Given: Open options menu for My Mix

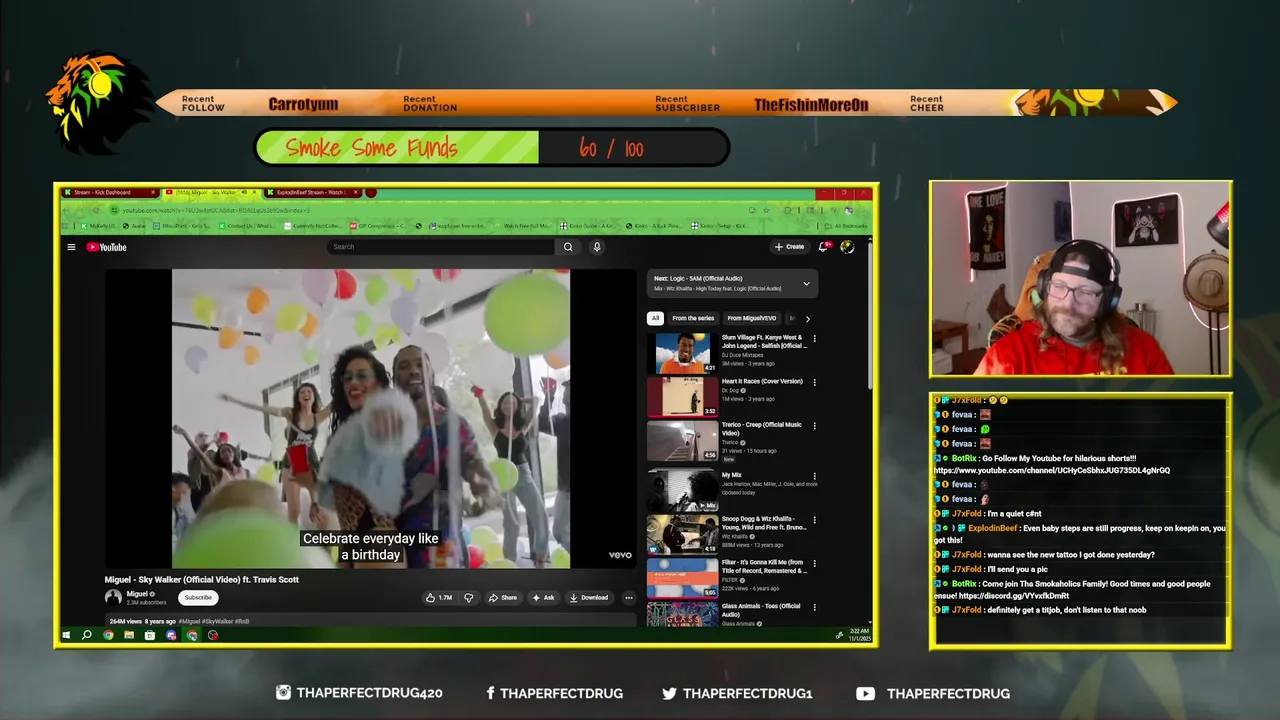Looking at the screenshot, I should [814, 476].
